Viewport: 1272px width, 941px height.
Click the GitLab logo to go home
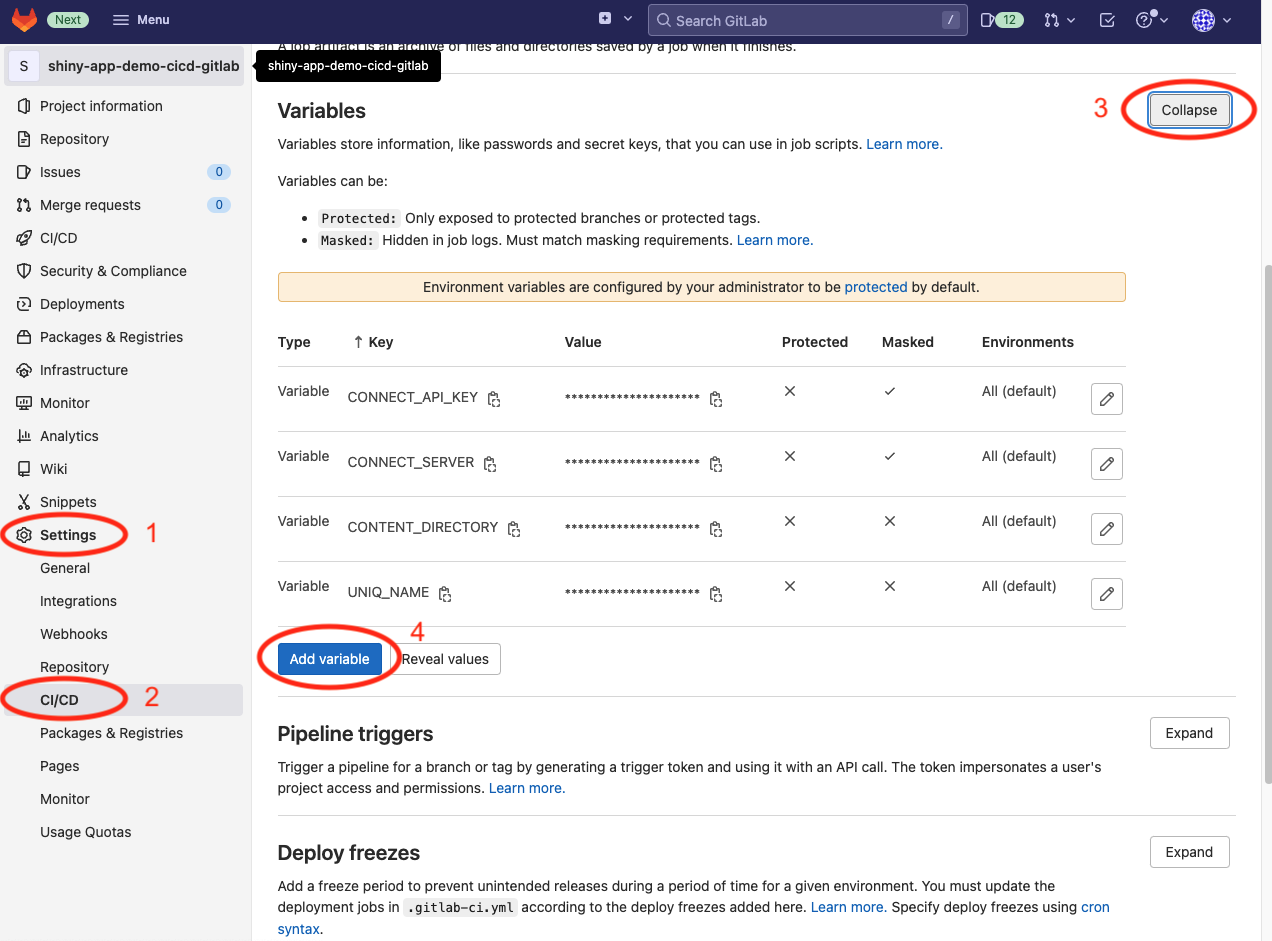[23, 19]
